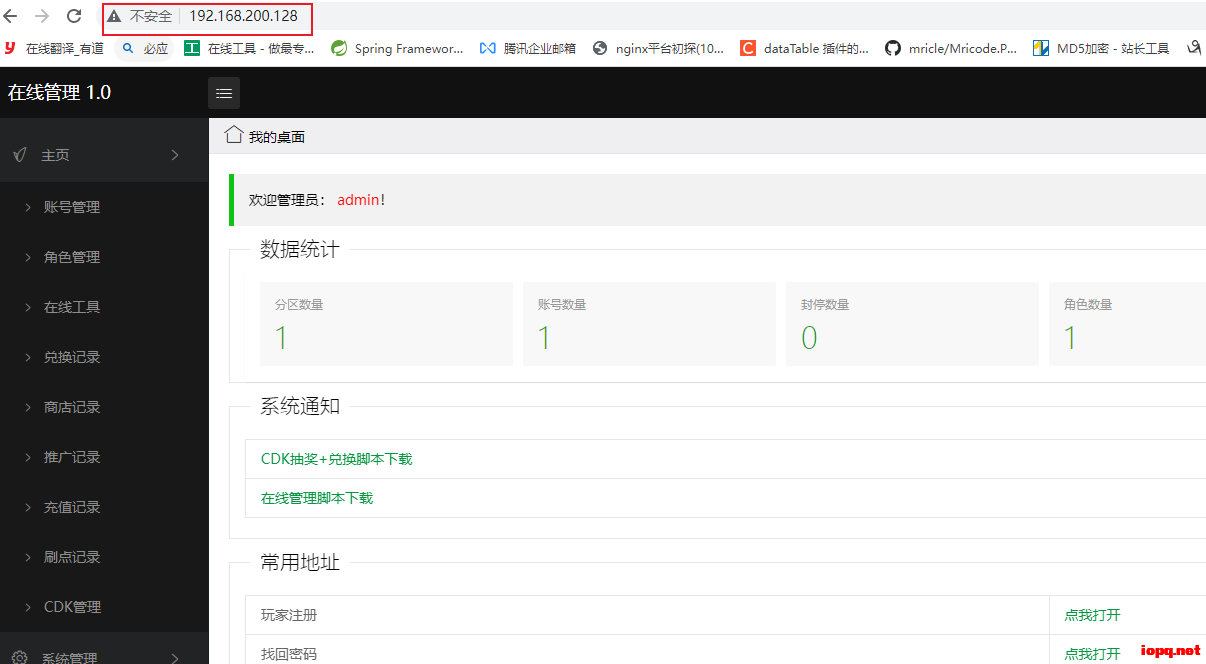1206x664 pixels.
Task: Open the 在线管理脚本下载 link
Action: [317, 498]
